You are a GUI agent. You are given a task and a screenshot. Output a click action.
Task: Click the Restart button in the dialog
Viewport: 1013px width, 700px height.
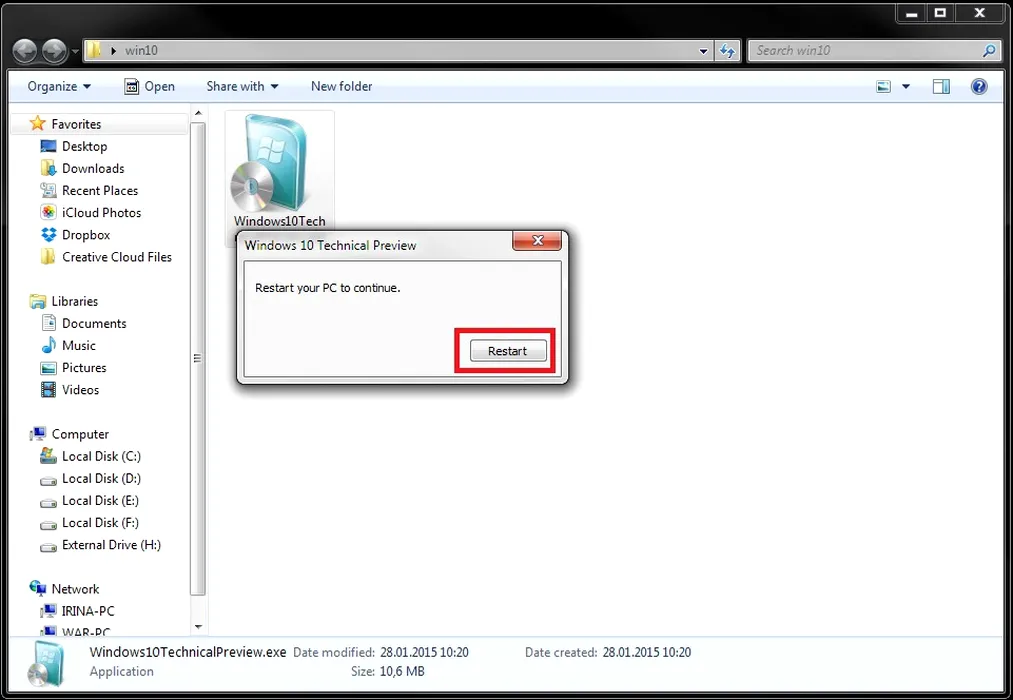tap(508, 351)
